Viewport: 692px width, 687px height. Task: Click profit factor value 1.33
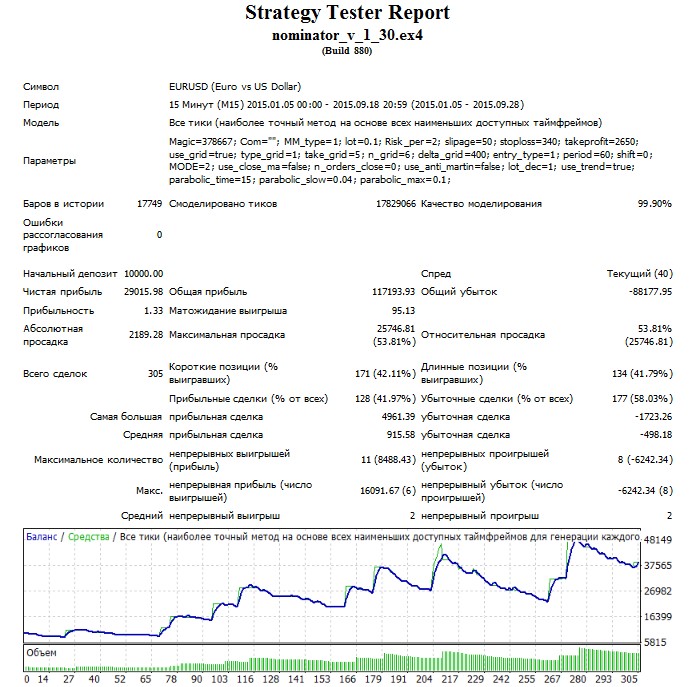[x=154, y=311]
